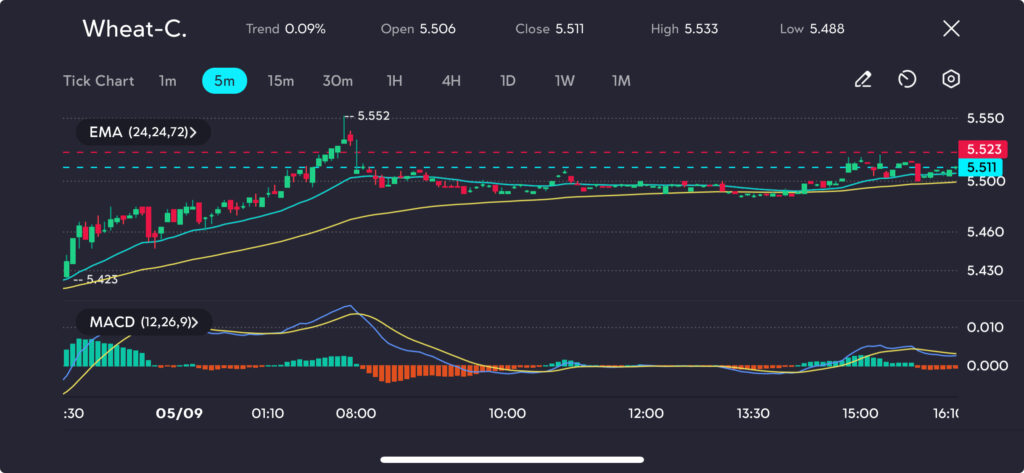This screenshot has width=1024, height=473.
Task: Switch to Tick Chart view
Action: pos(98,81)
